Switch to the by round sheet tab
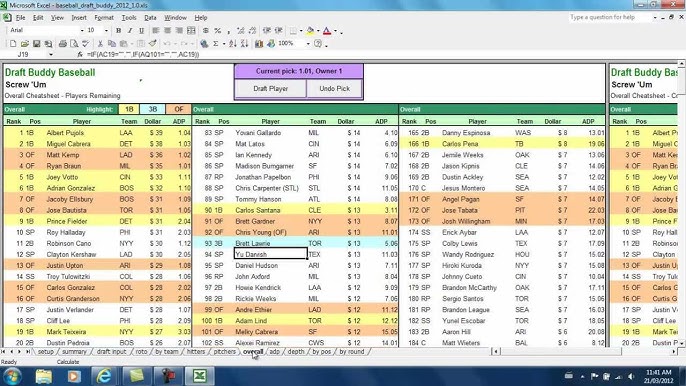This screenshot has width=686, height=386. [352, 351]
